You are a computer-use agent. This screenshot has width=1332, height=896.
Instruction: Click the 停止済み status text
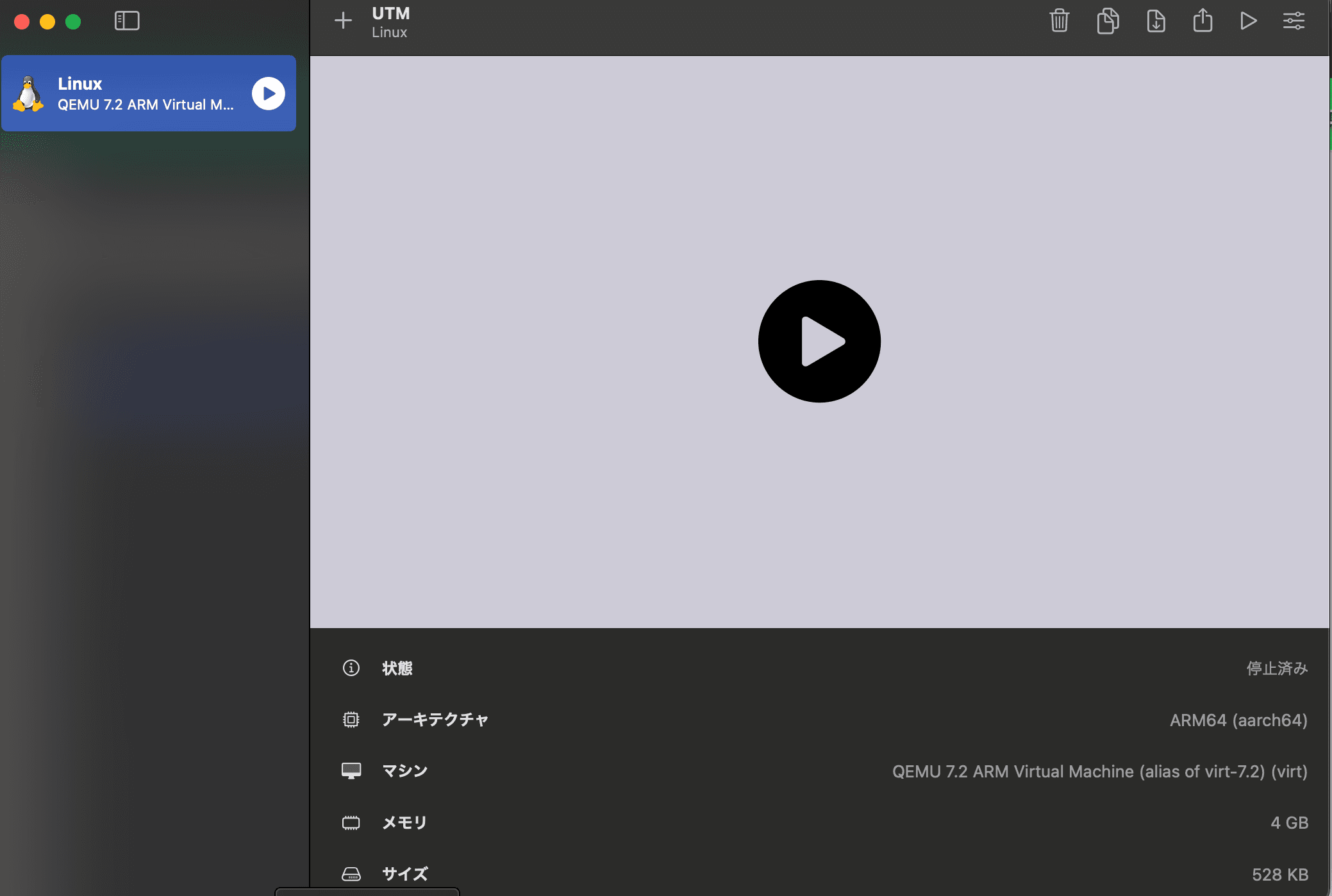click(1276, 668)
